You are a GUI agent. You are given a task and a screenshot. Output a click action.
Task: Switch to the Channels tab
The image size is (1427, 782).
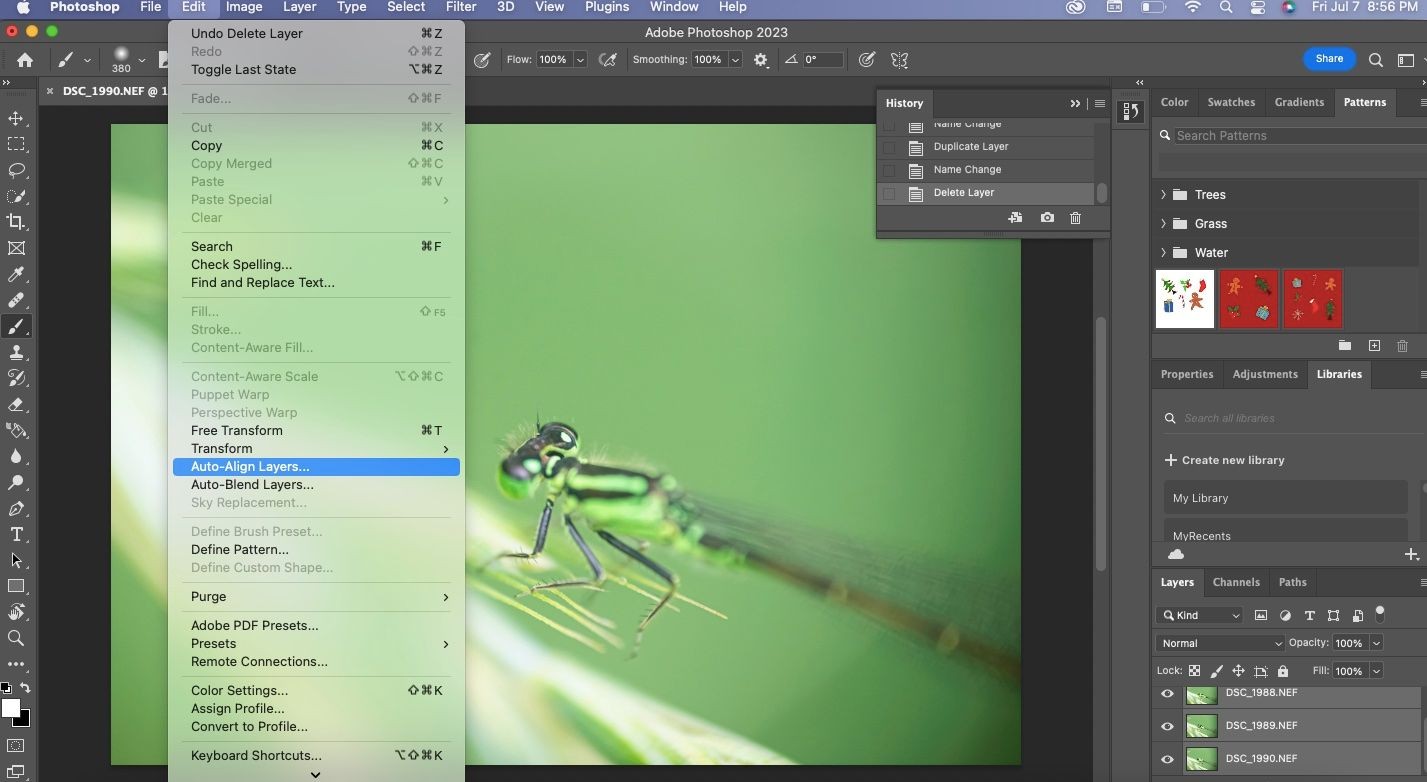click(x=1236, y=582)
